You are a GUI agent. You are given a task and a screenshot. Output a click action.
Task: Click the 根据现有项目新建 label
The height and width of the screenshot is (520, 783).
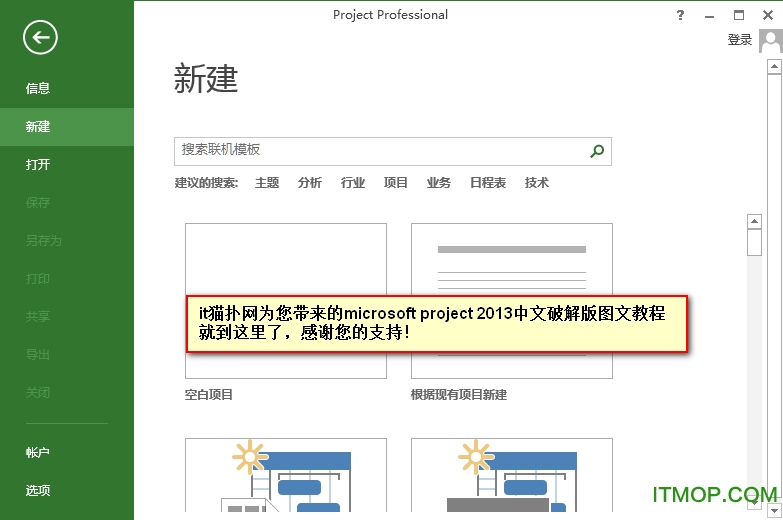459,395
